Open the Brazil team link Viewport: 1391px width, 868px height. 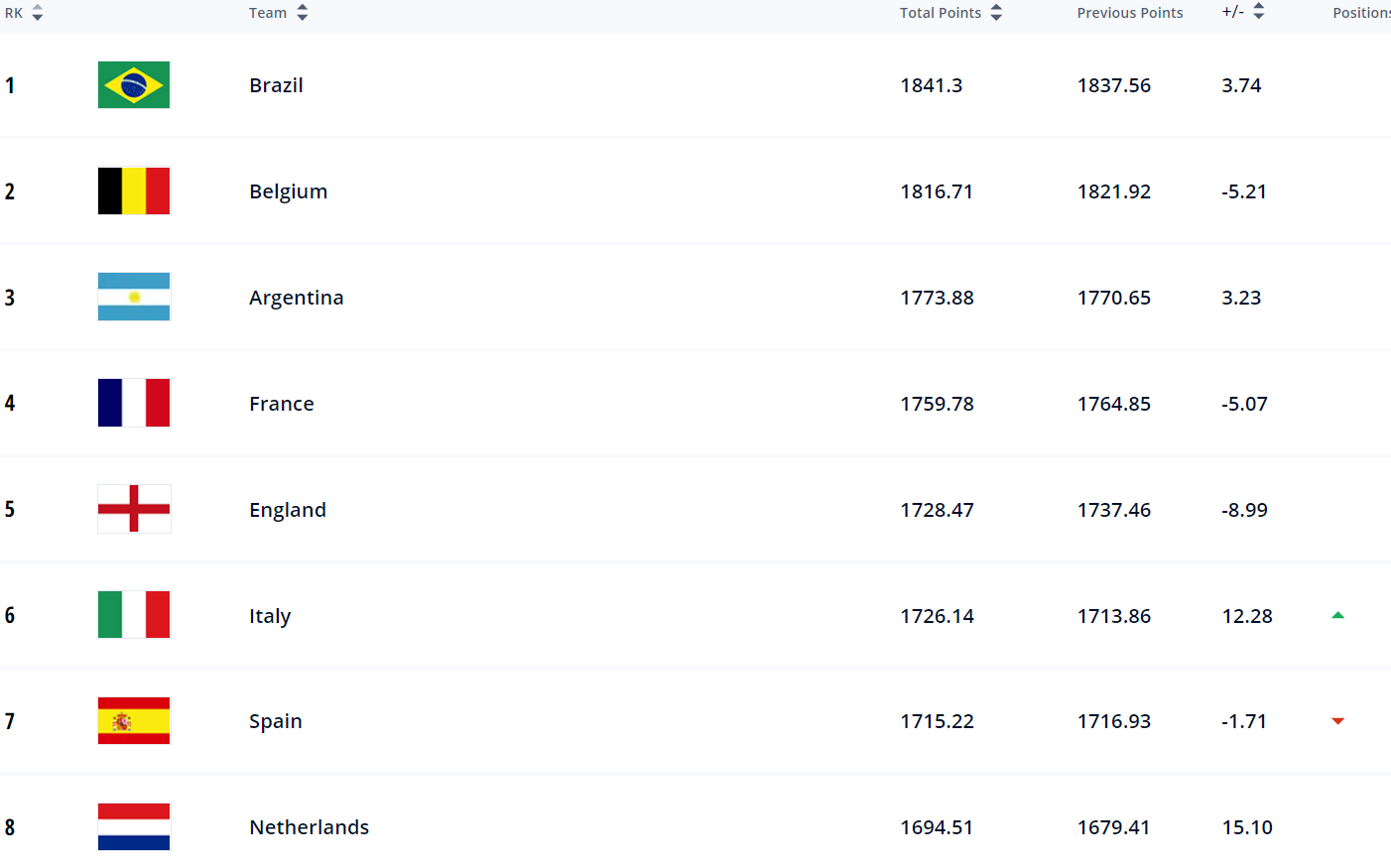[x=276, y=85]
